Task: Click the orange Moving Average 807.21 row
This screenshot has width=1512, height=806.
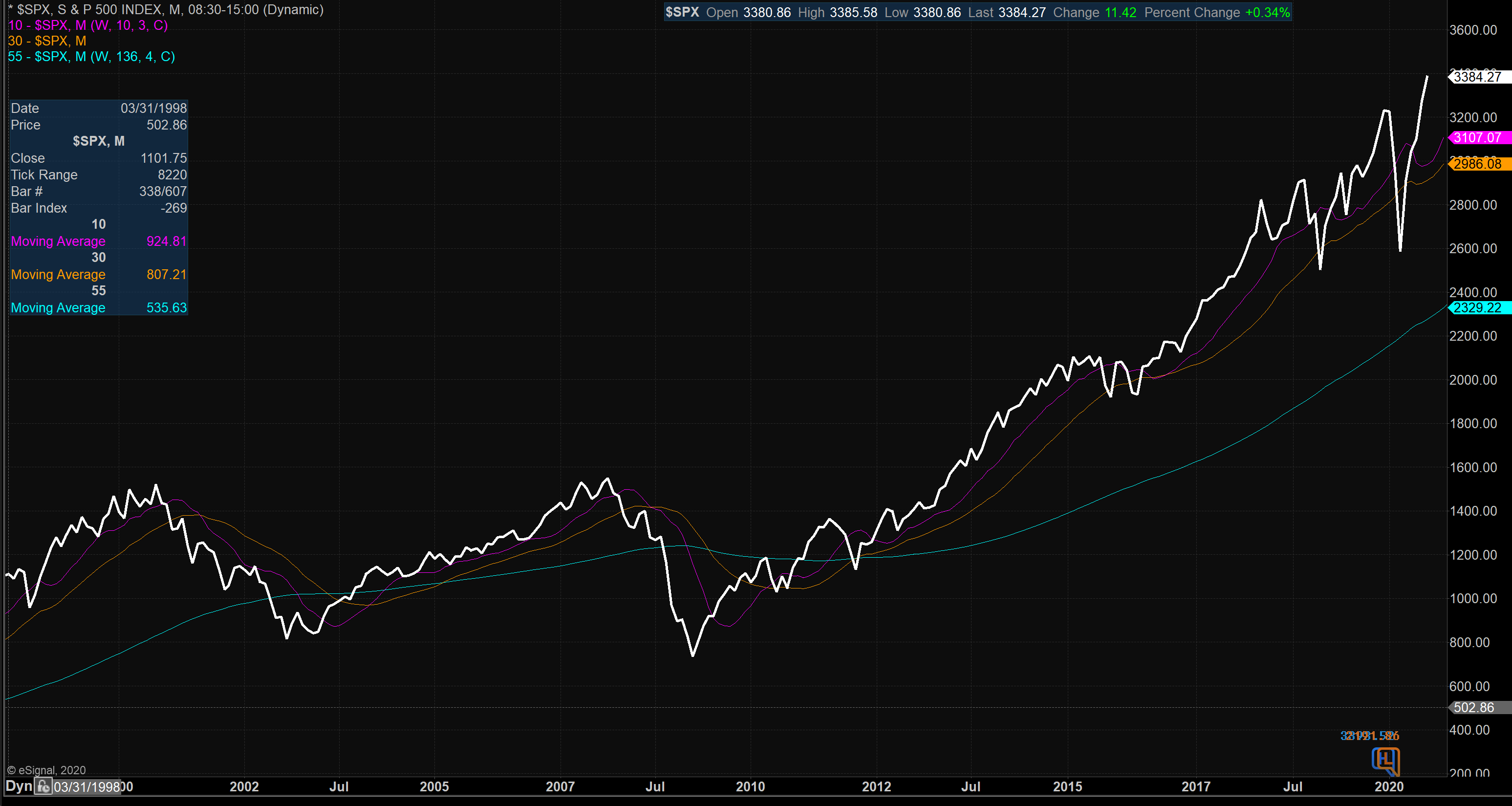Action: tap(99, 274)
